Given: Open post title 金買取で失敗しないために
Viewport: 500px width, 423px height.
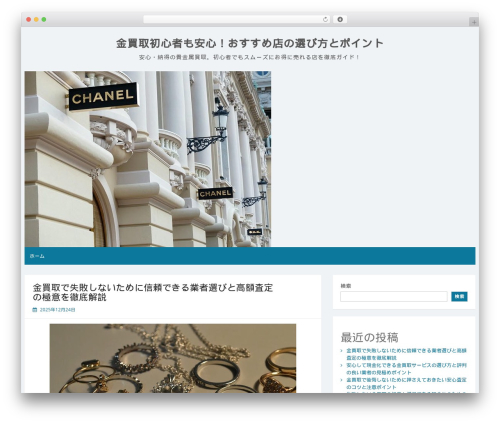Looking at the screenshot, I should (153, 292).
